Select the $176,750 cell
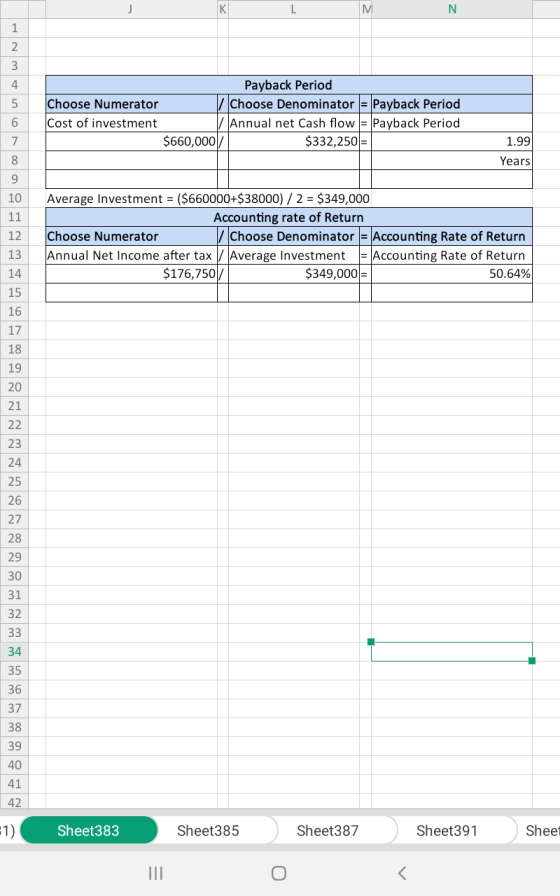Viewport: 560px width, 896px height. (x=131, y=274)
